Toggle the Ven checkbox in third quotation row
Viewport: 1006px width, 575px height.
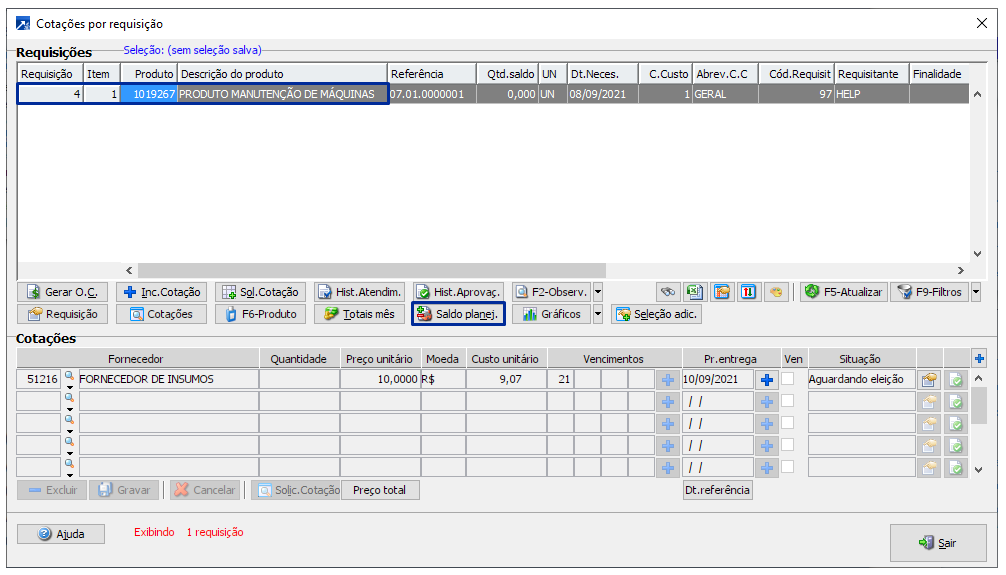[788, 423]
